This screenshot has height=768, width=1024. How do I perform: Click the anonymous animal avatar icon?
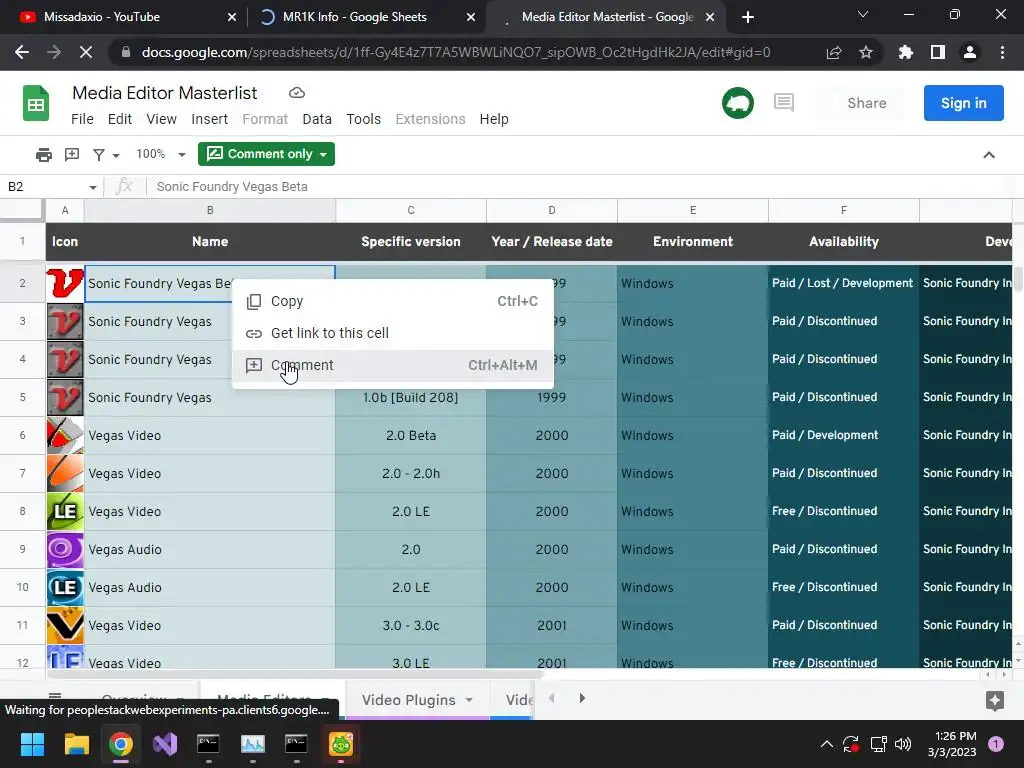coord(738,103)
